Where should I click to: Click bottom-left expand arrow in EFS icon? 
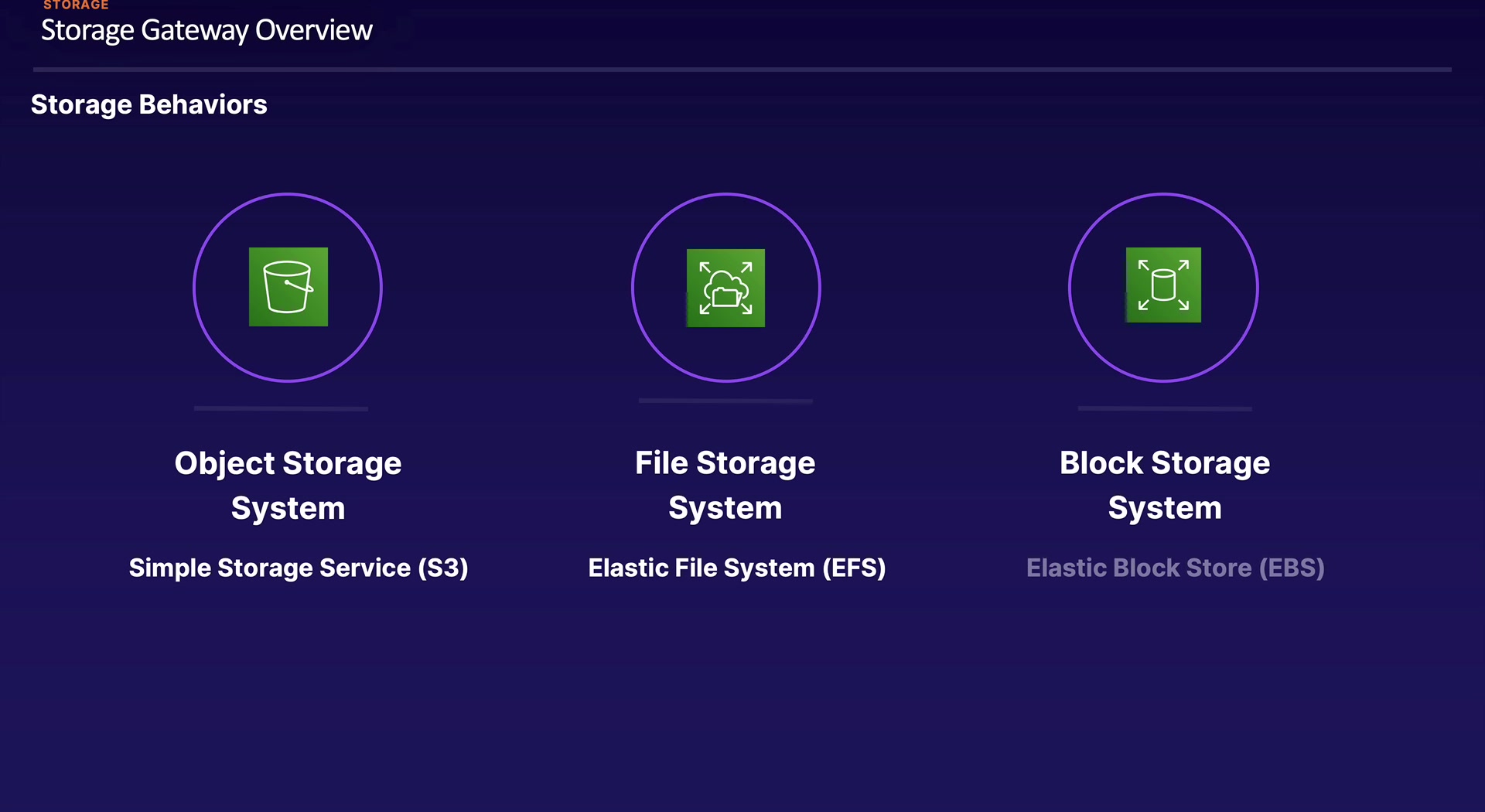click(x=705, y=309)
